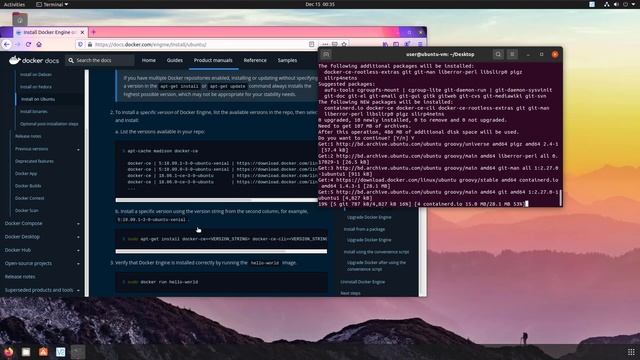
Task: Open Docker Context sidebar item
Action: tap(29, 198)
